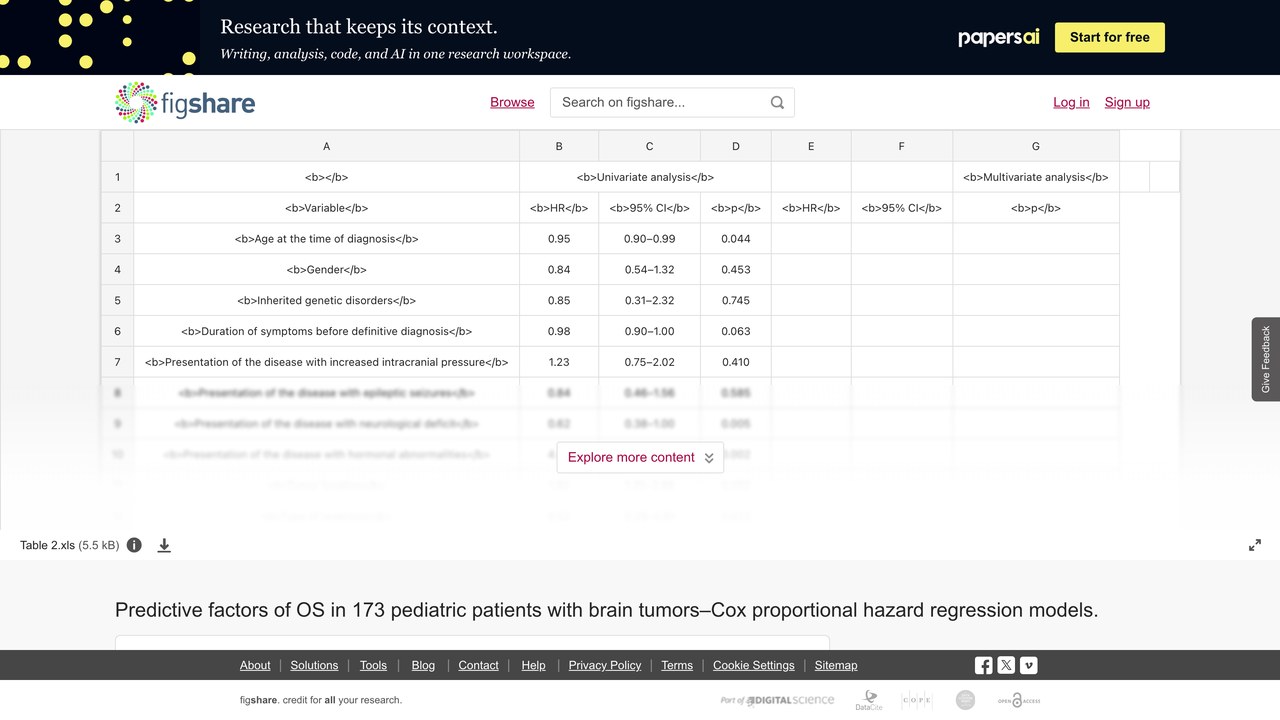Viewport: 1280px width, 720px height.
Task: Open the Give Feedback side tab
Action: [x=1266, y=359]
